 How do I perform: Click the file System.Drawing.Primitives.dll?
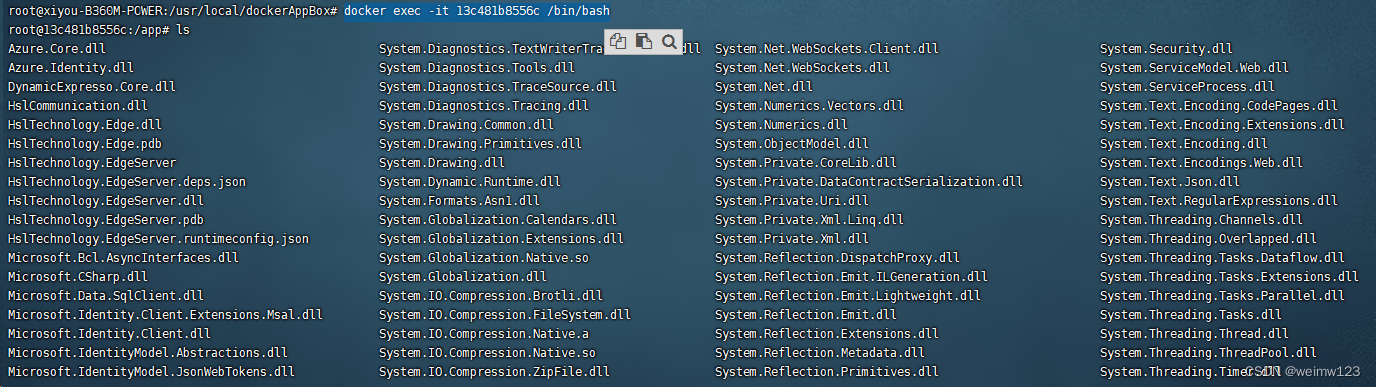(x=480, y=143)
